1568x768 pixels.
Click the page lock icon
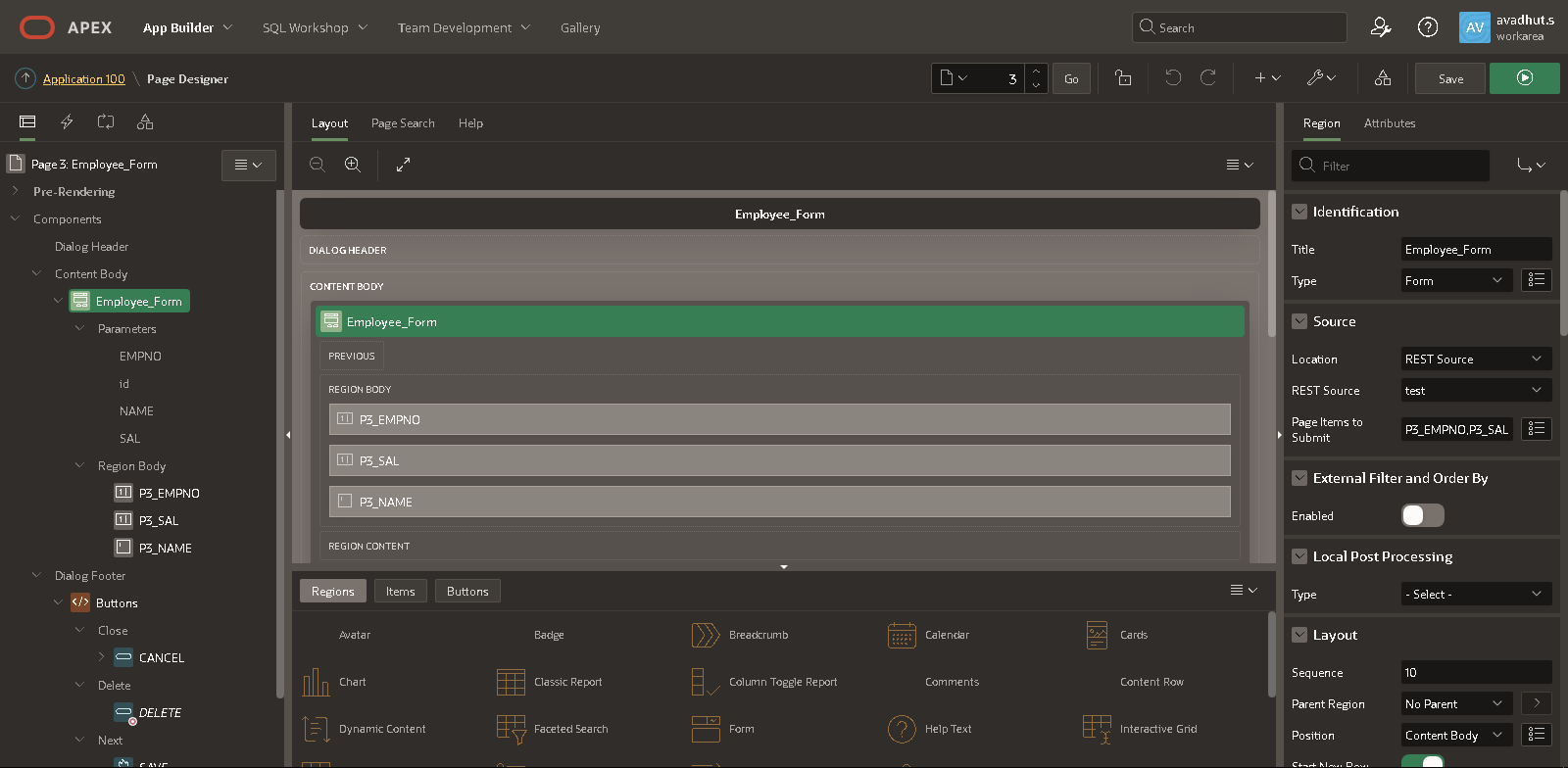[x=1123, y=78]
